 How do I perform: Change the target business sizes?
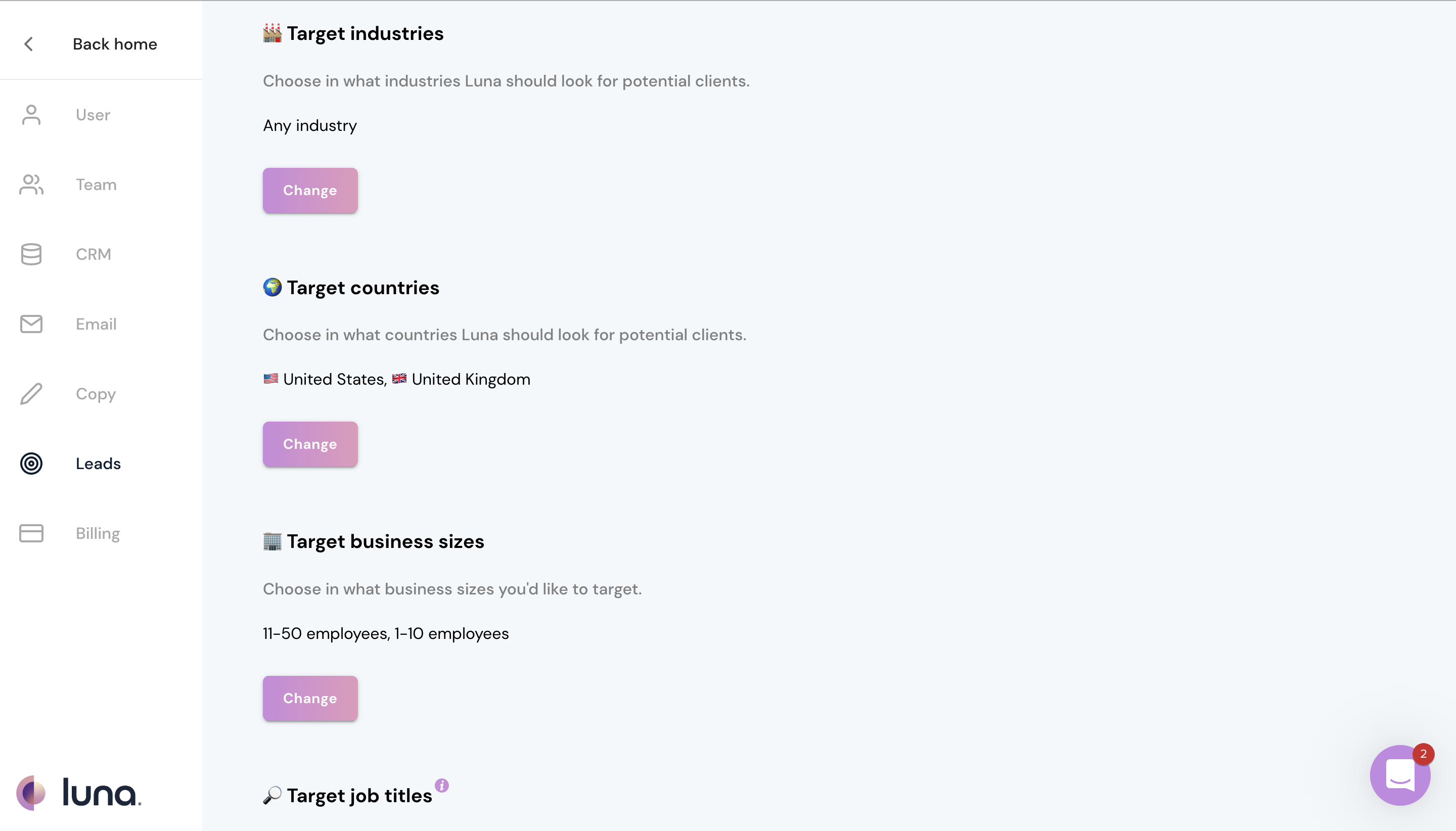[310, 698]
